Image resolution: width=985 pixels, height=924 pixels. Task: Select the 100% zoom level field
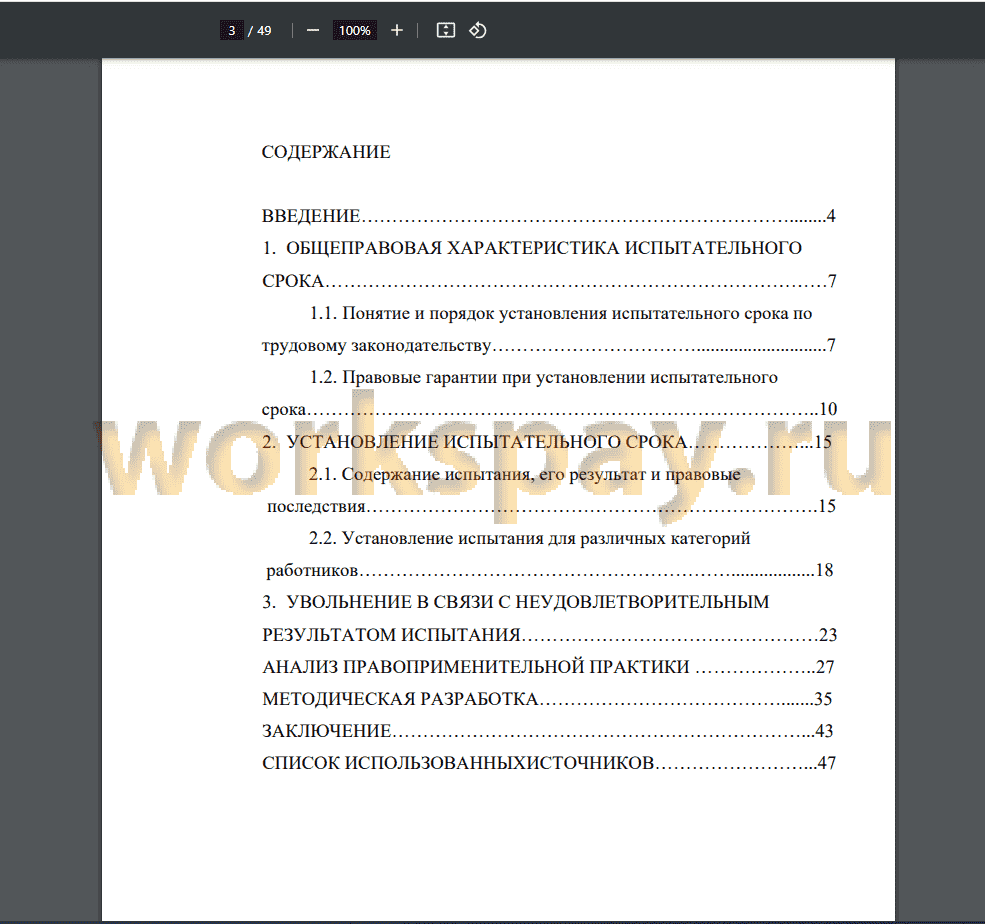354,30
